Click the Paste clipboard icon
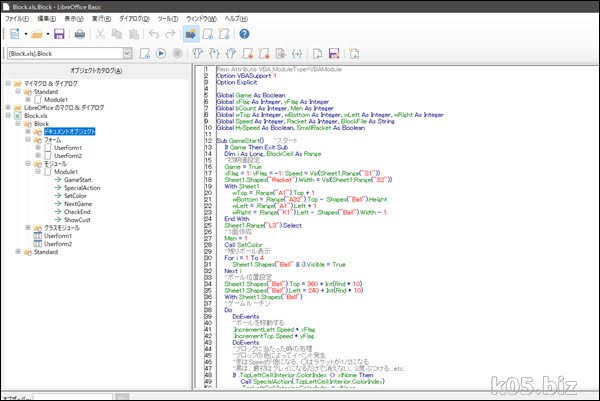 point(134,34)
